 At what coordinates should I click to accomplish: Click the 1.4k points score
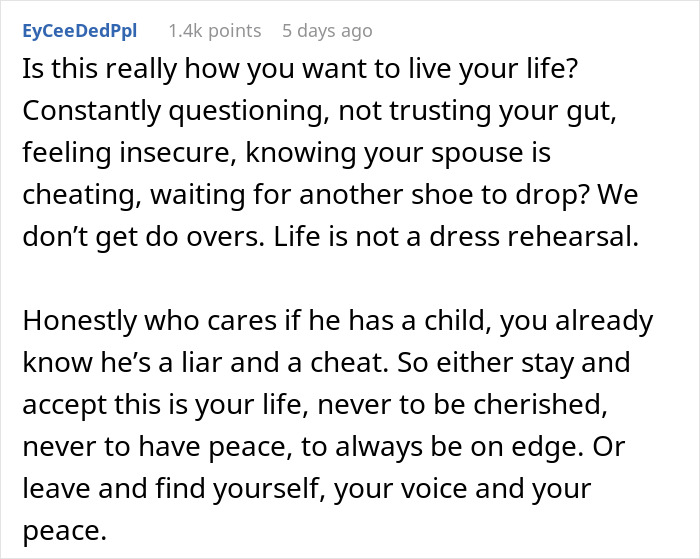(x=213, y=31)
